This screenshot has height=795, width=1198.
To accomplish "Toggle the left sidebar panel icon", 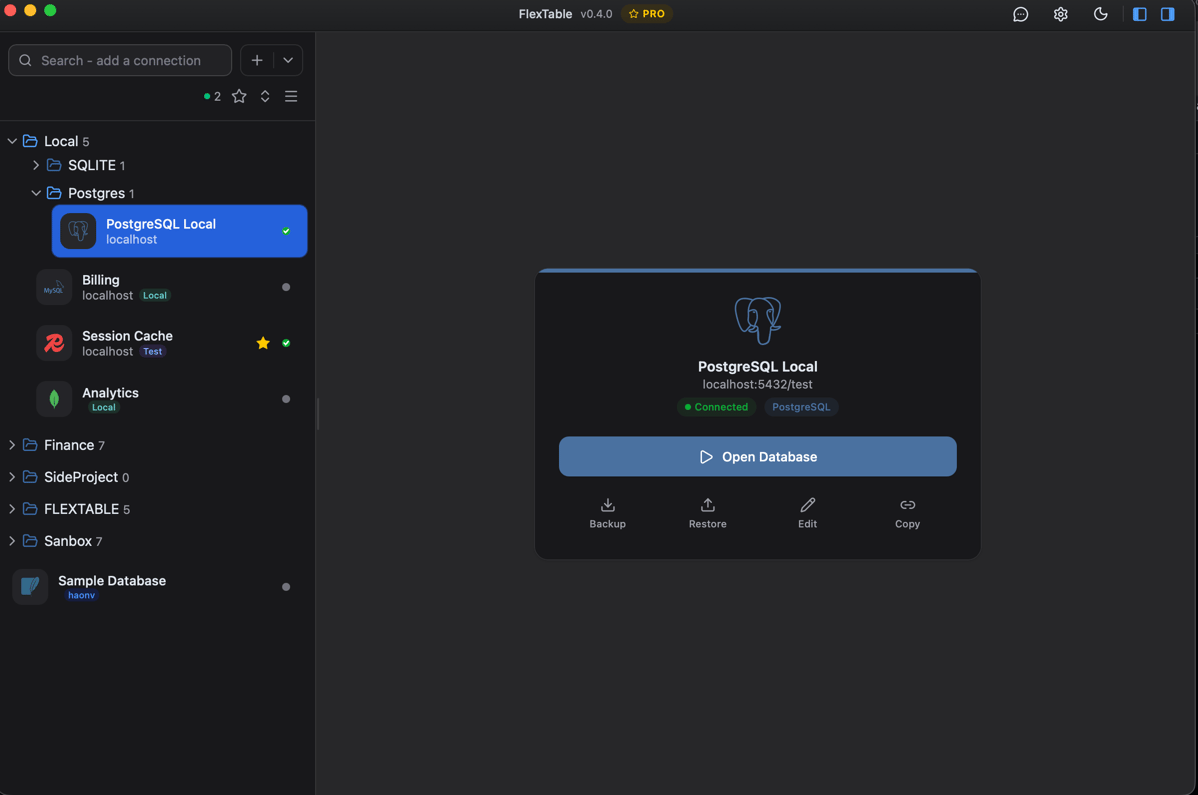I will (x=1139, y=15).
